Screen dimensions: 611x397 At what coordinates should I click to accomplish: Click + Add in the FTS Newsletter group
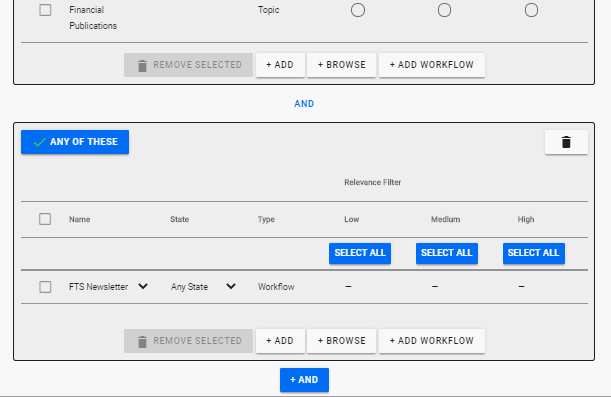pyautogui.click(x=280, y=341)
